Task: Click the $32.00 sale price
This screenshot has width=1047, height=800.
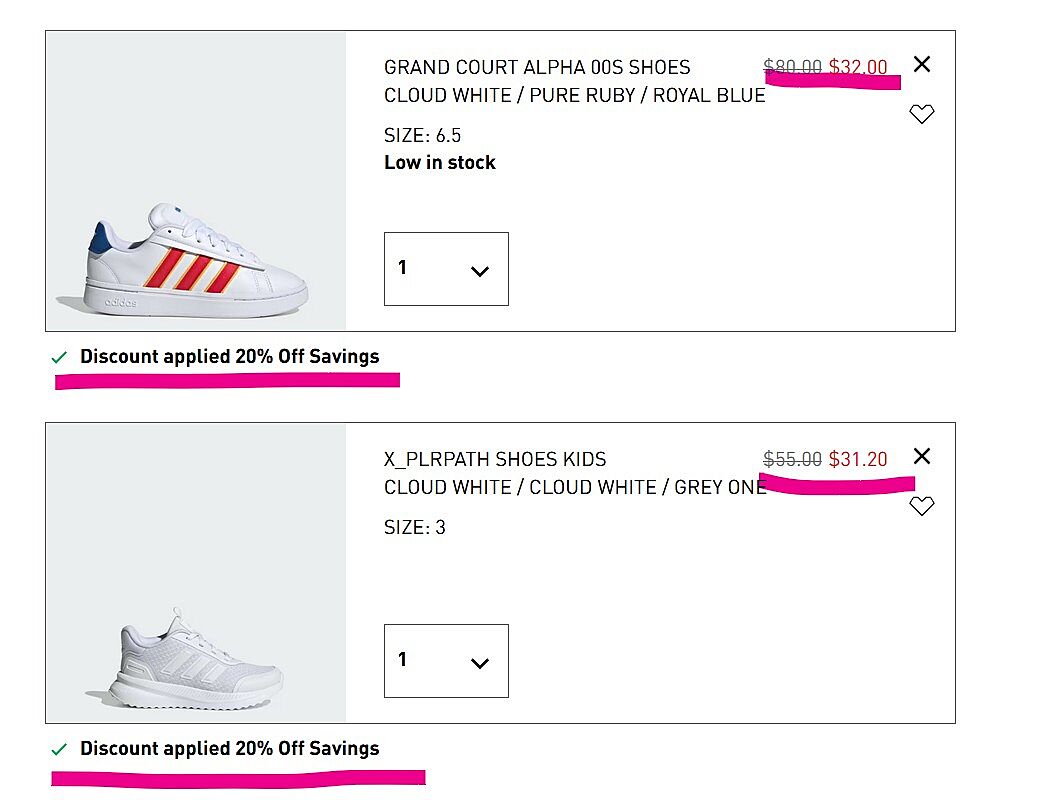Action: (x=858, y=67)
